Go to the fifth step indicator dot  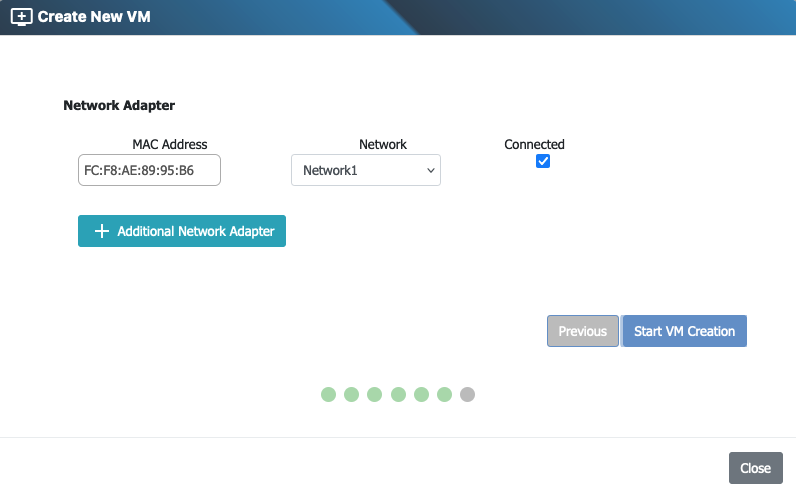tap(421, 394)
